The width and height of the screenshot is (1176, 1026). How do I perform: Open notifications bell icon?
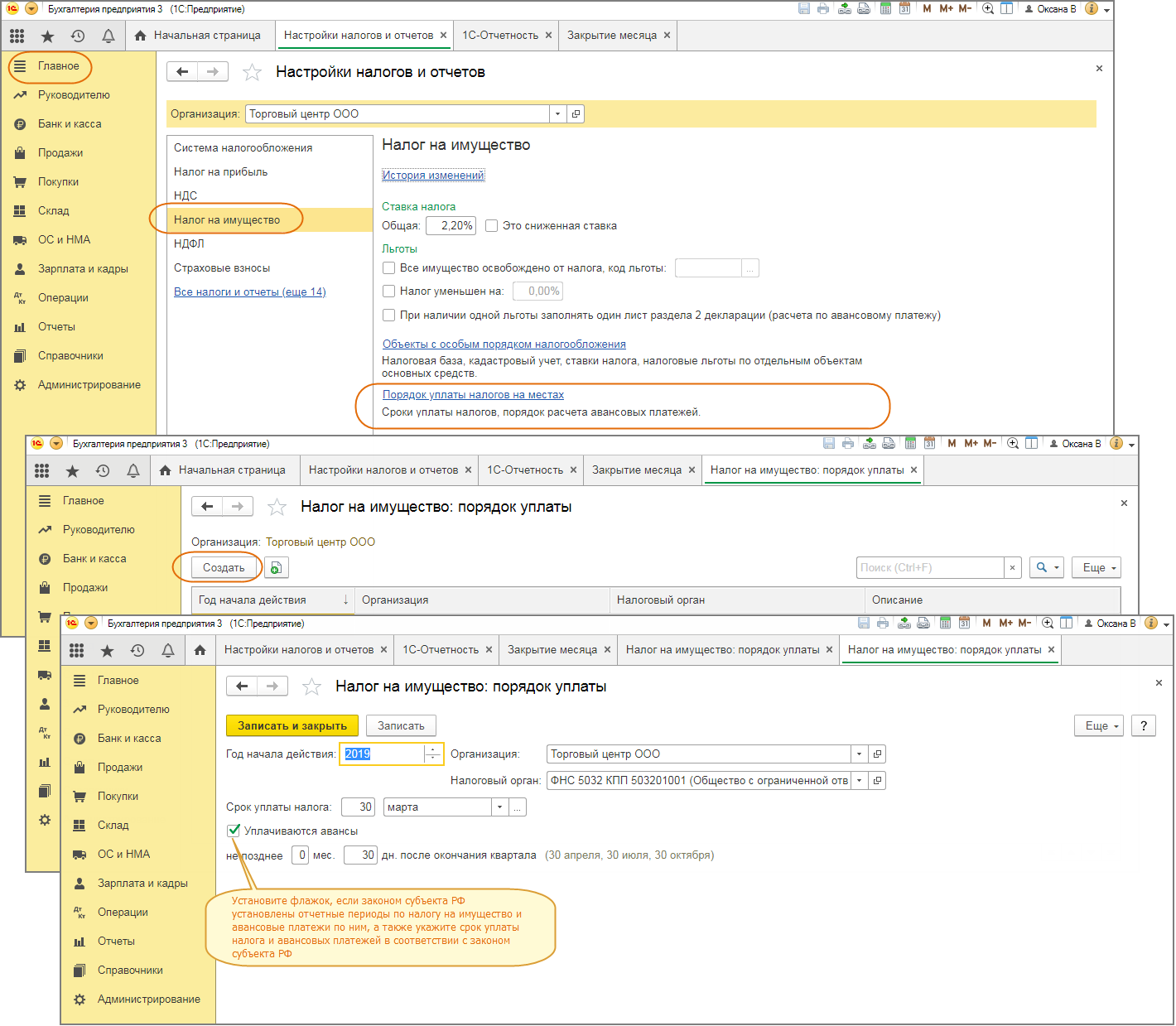coord(168,650)
